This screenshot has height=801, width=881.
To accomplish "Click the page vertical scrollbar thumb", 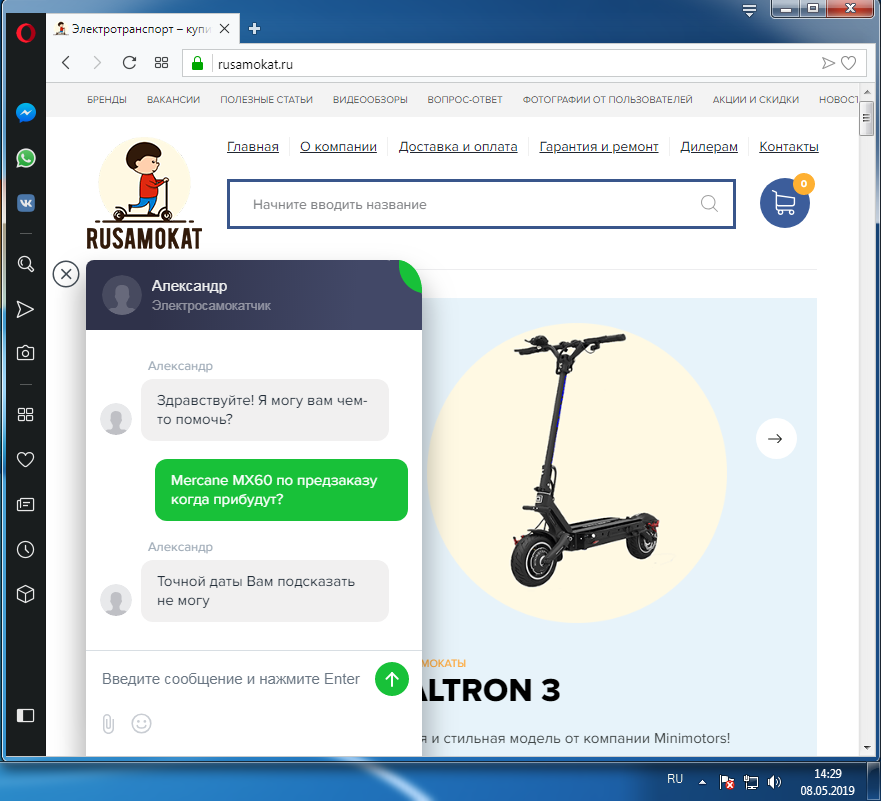I will [866, 119].
